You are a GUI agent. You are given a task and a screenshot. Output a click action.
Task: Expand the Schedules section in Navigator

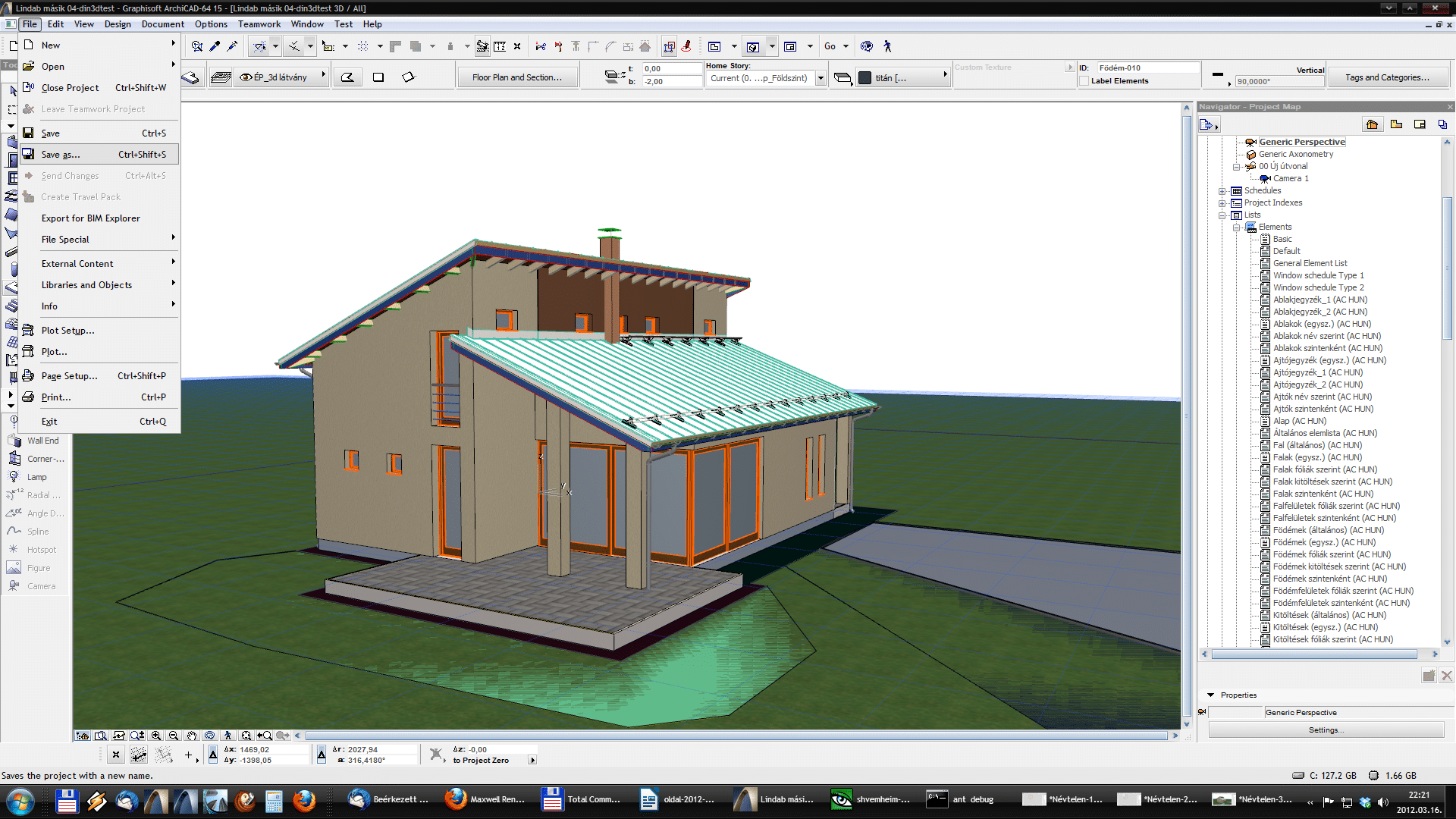[1223, 190]
